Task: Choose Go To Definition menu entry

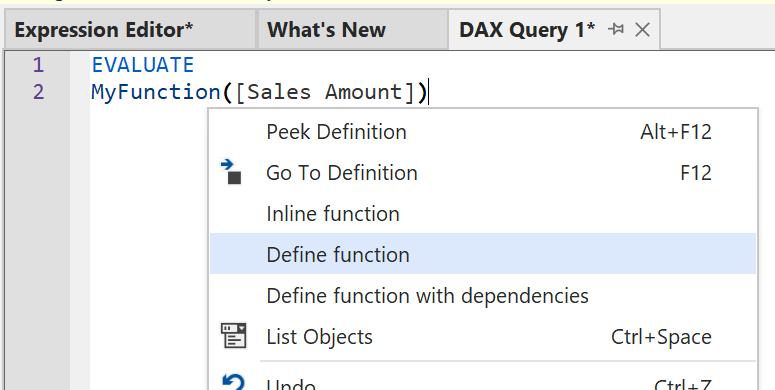Action: 483,173
